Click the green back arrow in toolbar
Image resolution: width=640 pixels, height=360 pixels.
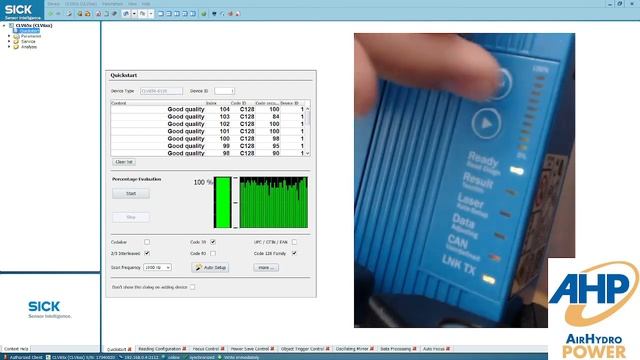click(x=51, y=13)
